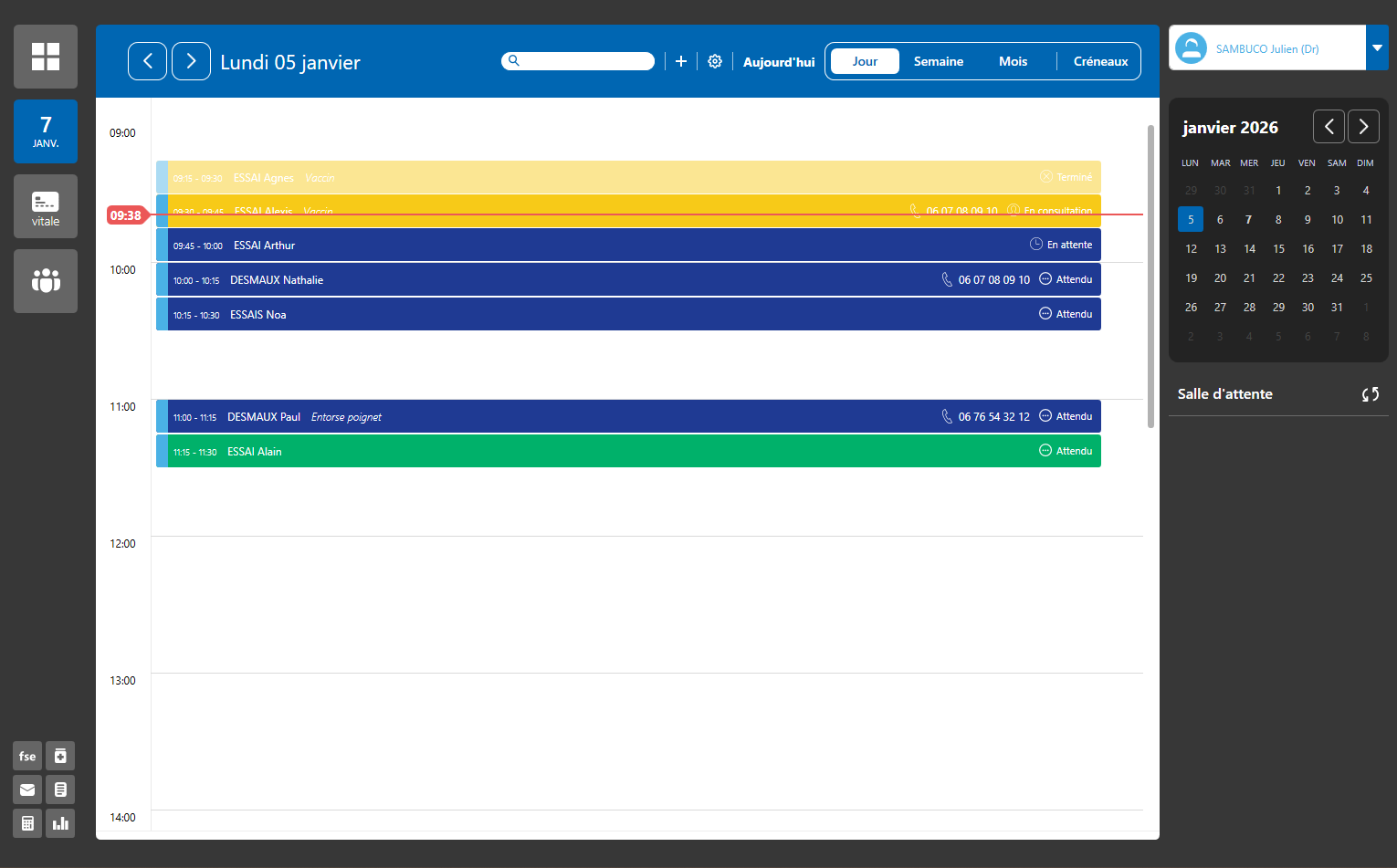1397x868 pixels.
Task: Open the mail envelope icon
Action: [x=27, y=790]
